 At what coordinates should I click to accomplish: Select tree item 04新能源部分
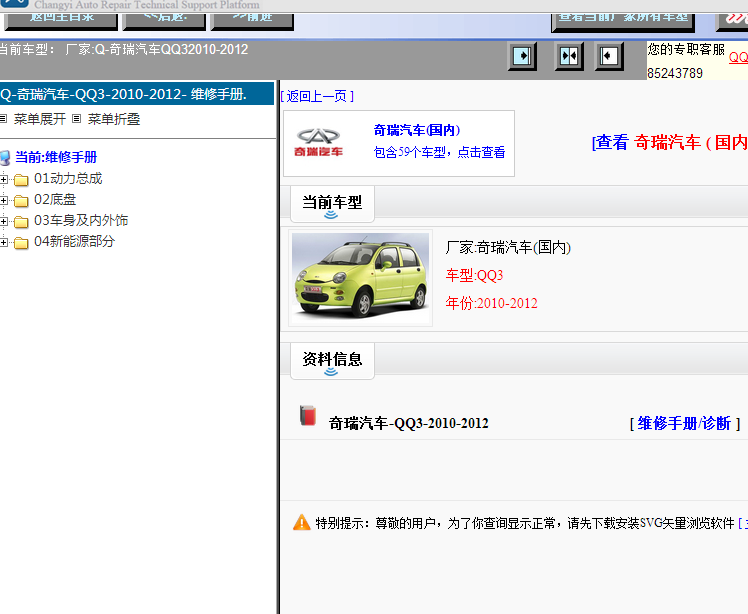coord(74,241)
